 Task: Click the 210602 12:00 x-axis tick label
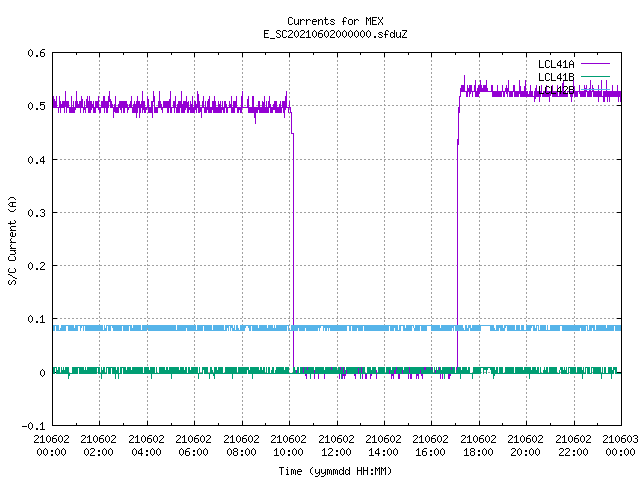pyautogui.click(x=336, y=445)
